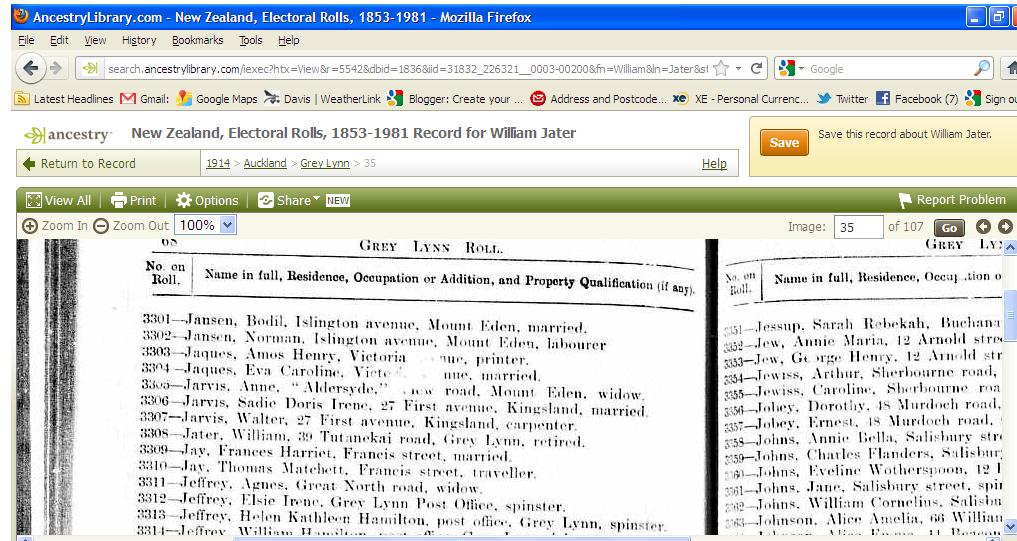Click the Help link beside breadcrumbs
Viewport: 1017px width, 541px height.
[x=714, y=163]
